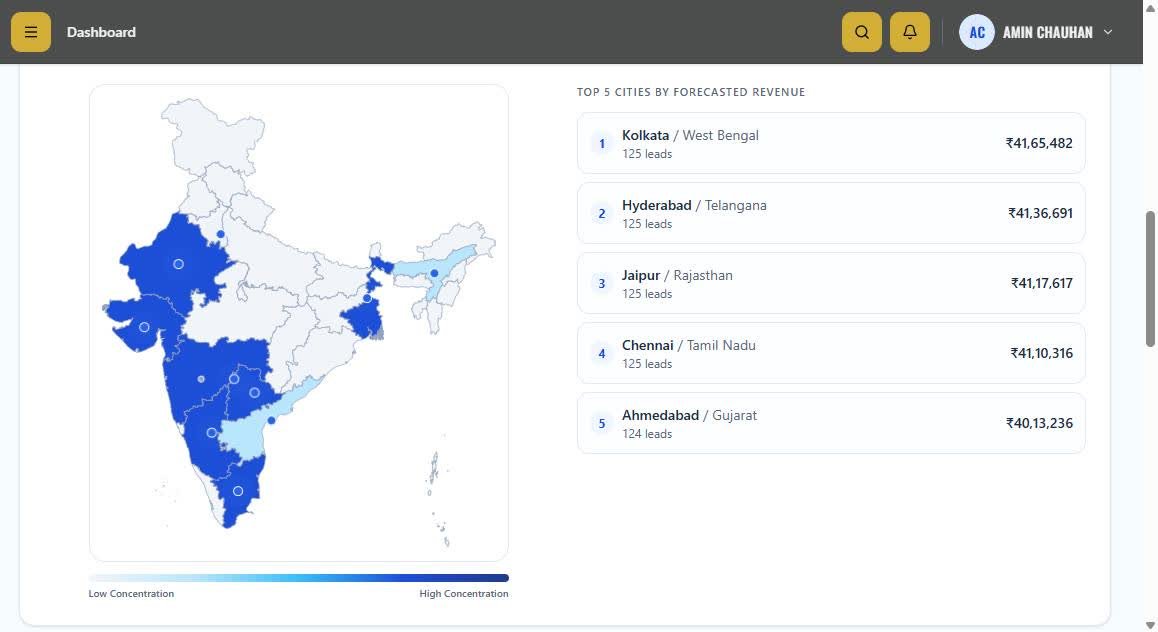Click the 124 leads text
1158x632 pixels.
647,434
